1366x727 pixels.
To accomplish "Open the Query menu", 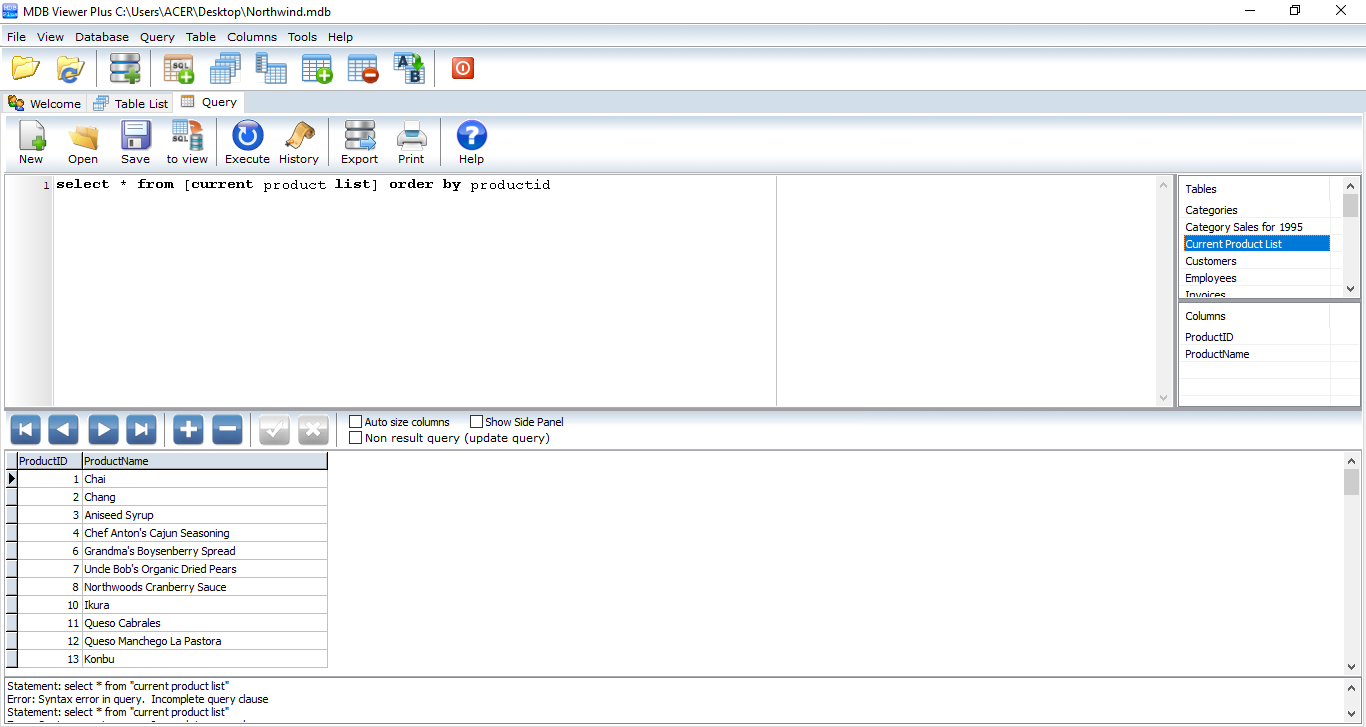I will 157,37.
